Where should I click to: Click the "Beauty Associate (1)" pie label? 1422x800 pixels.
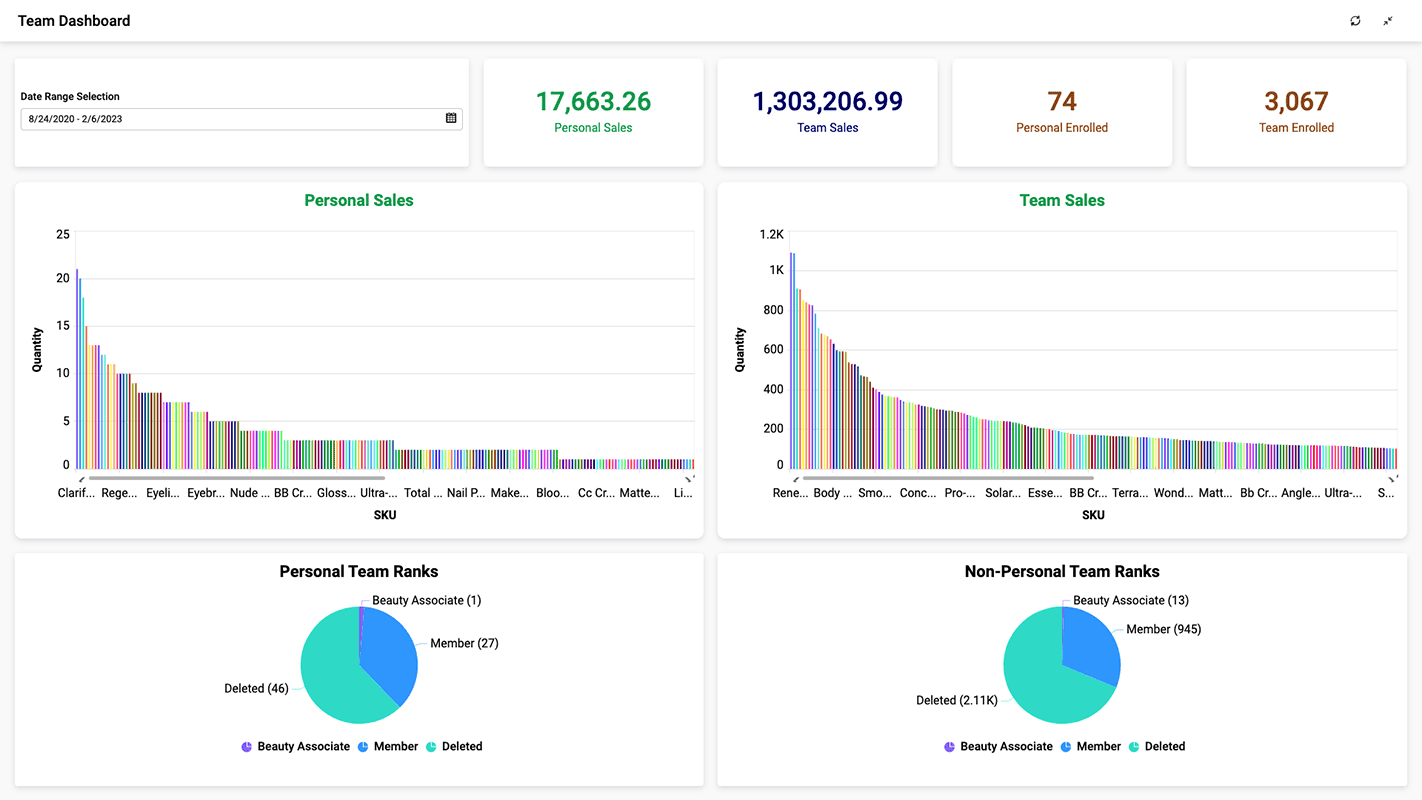pyautogui.click(x=427, y=601)
